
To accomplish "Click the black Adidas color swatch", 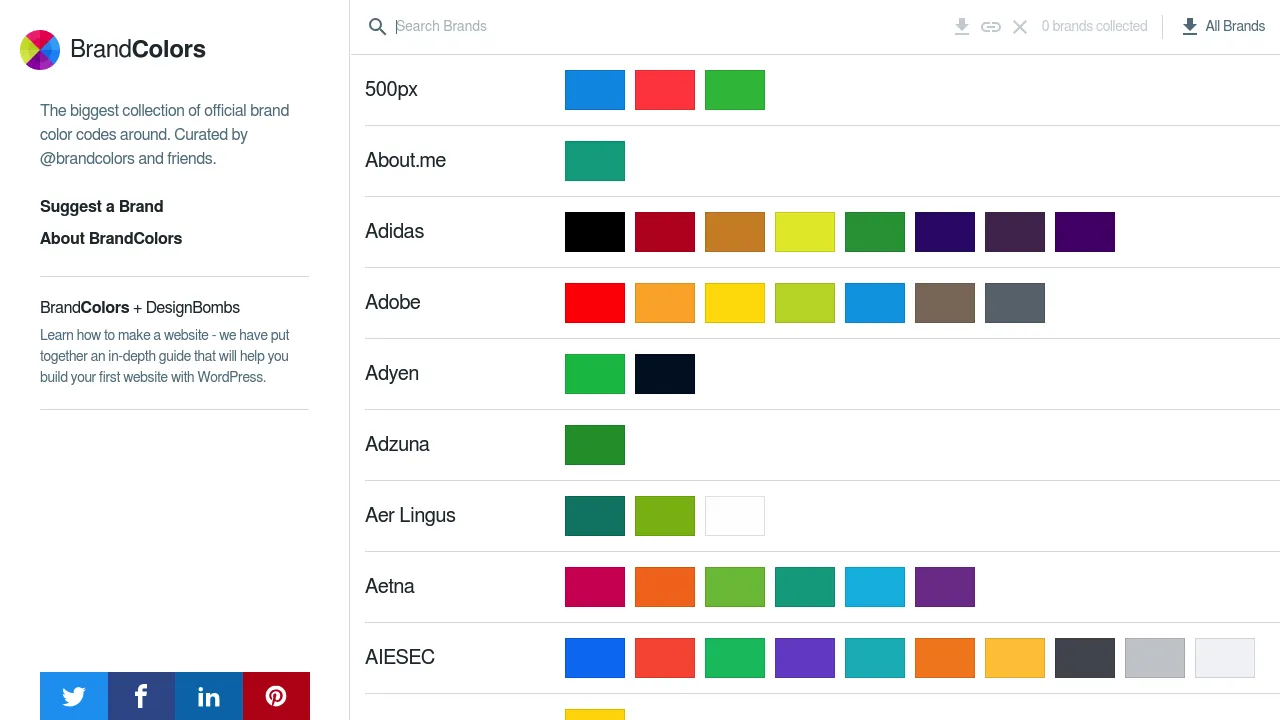I will (x=594, y=231).
